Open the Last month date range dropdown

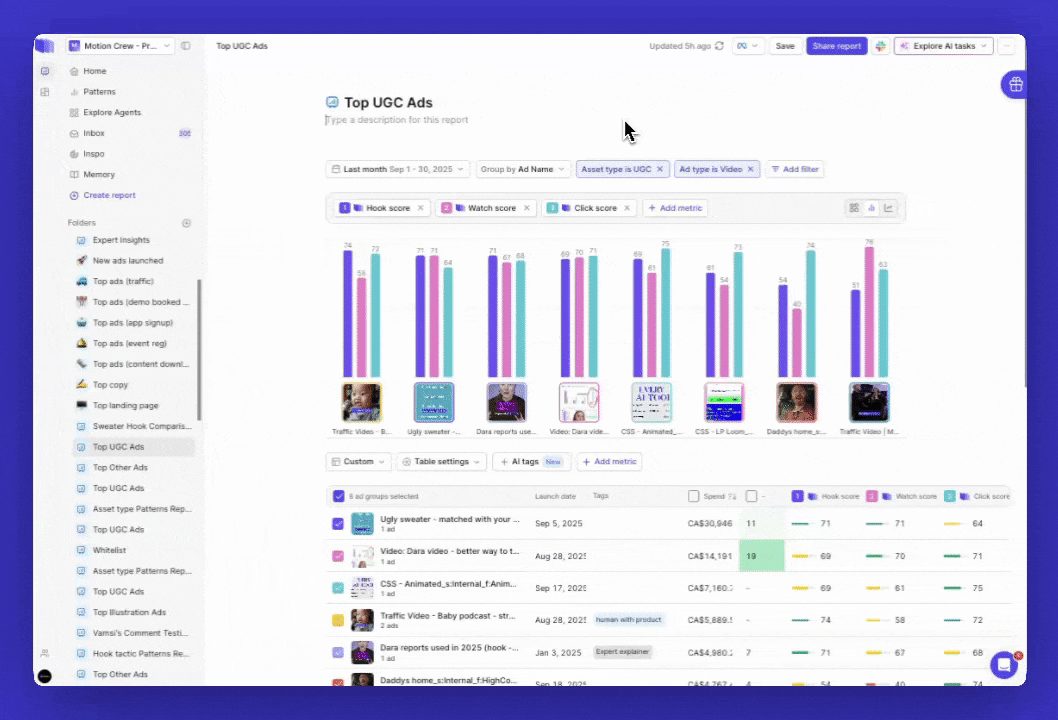tap(397, 170)
